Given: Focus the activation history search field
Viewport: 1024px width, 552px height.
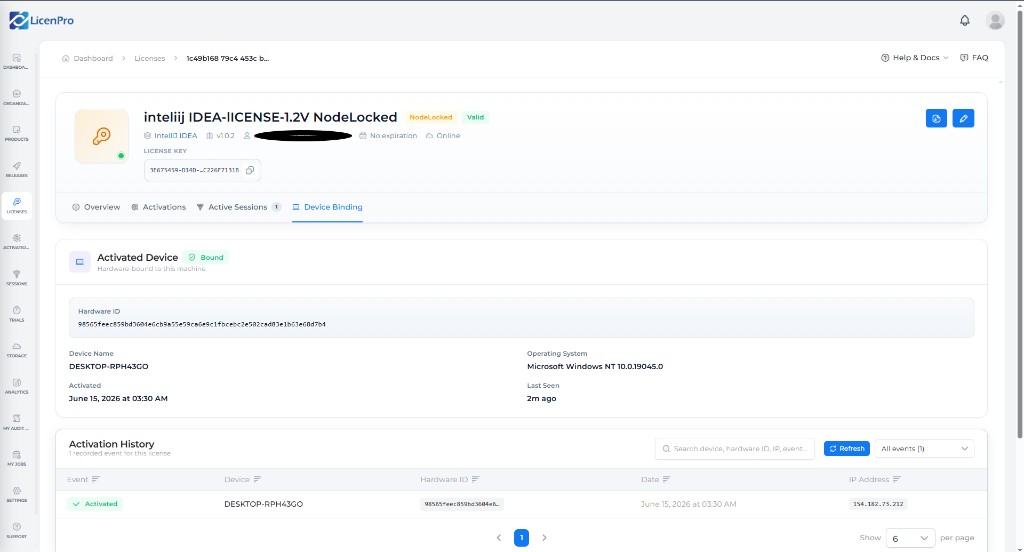Looking at the screenshot, I should tap(735, 449).
